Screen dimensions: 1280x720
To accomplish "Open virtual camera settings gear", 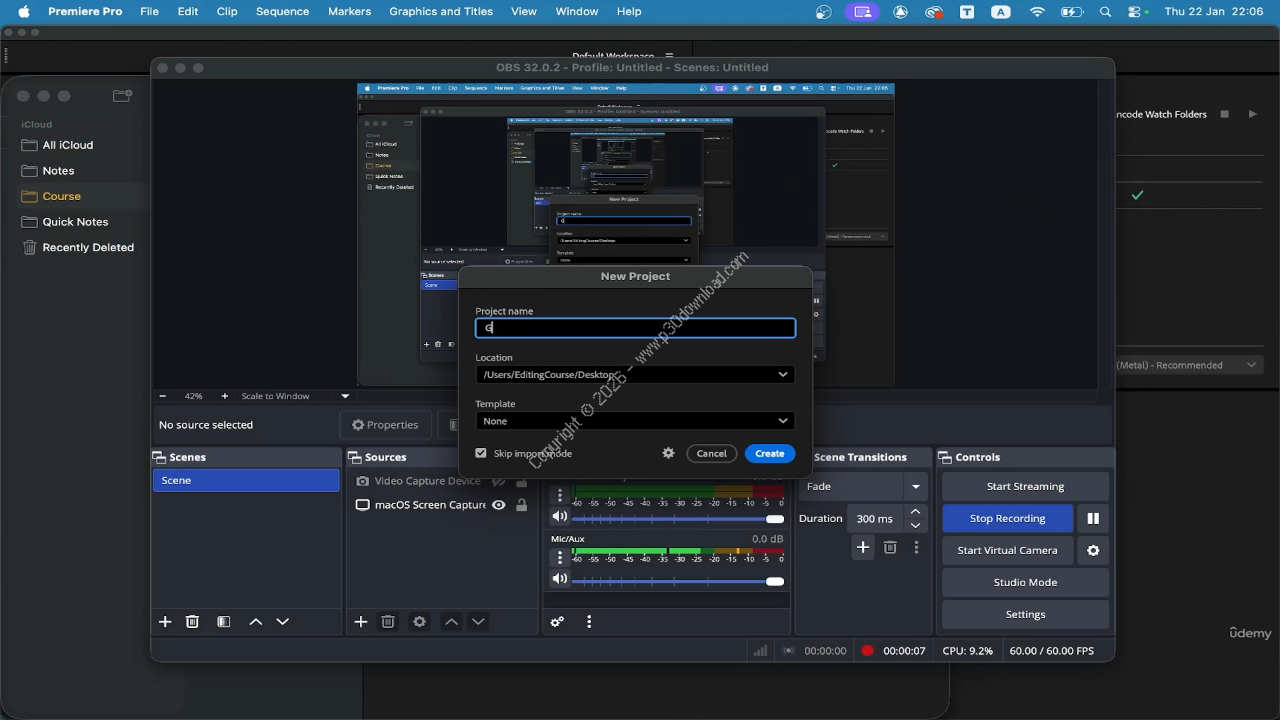I will tap(1093, 550).
